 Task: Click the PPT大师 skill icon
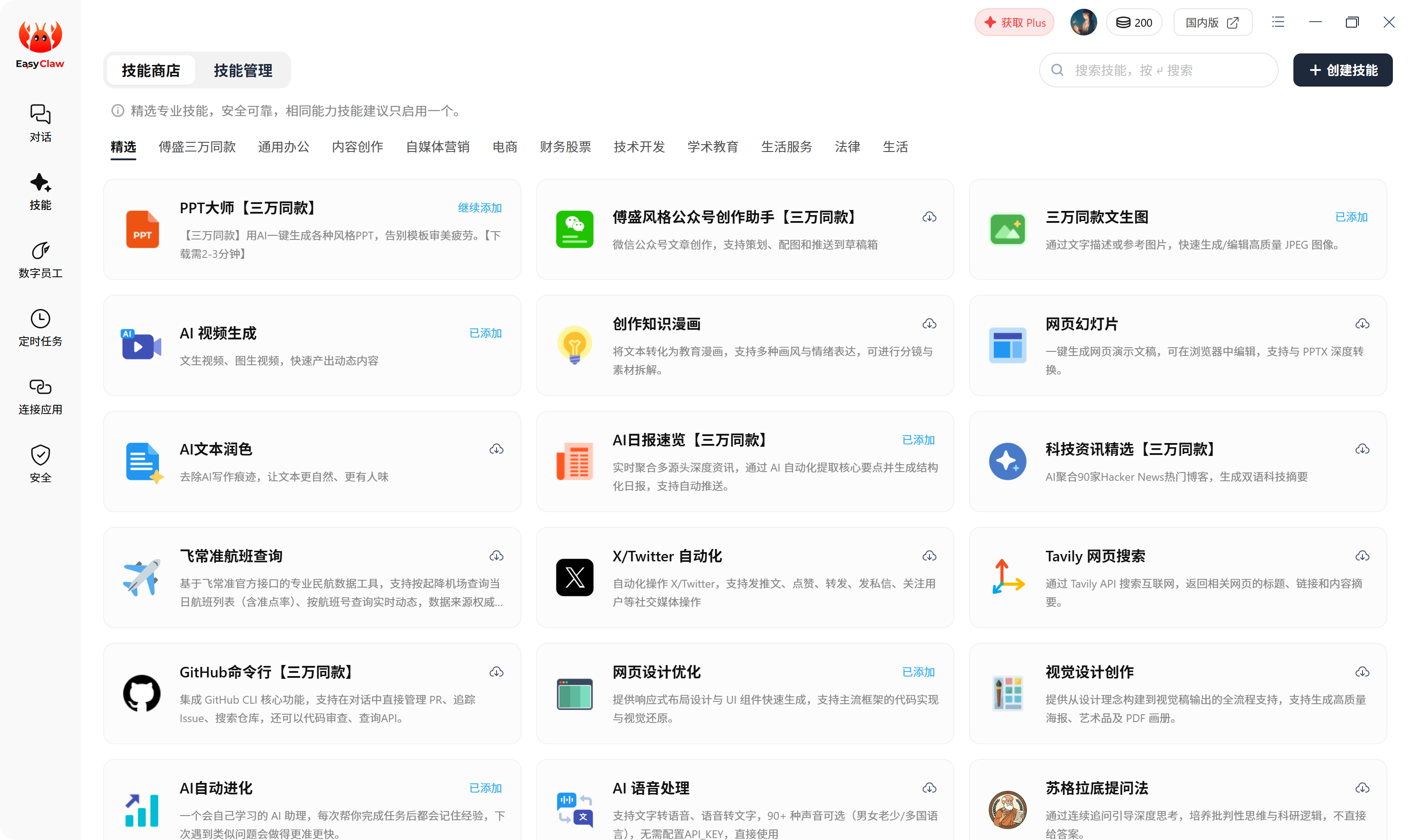[142, 229]
